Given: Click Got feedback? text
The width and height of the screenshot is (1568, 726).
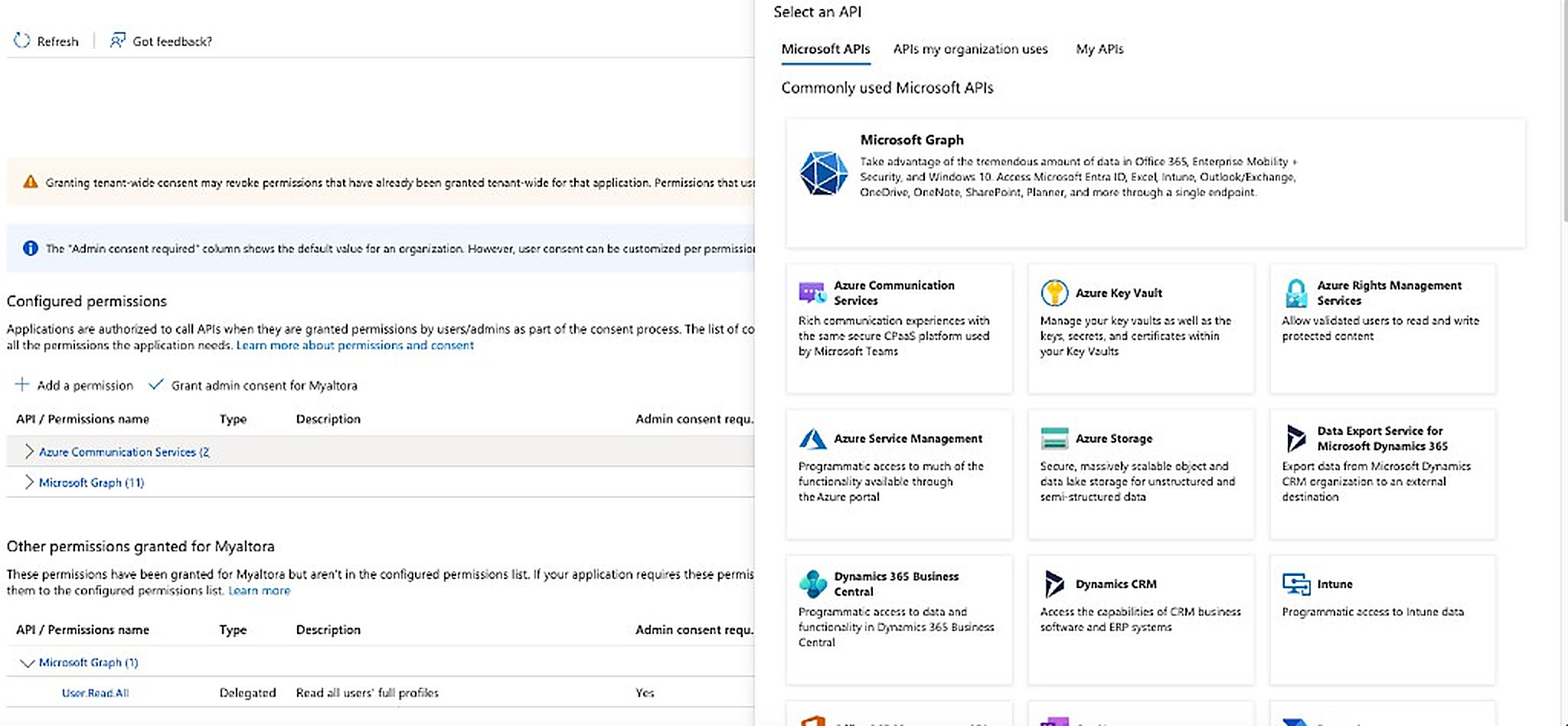Looking at the screenshot, I should click(x=172, y=41).
